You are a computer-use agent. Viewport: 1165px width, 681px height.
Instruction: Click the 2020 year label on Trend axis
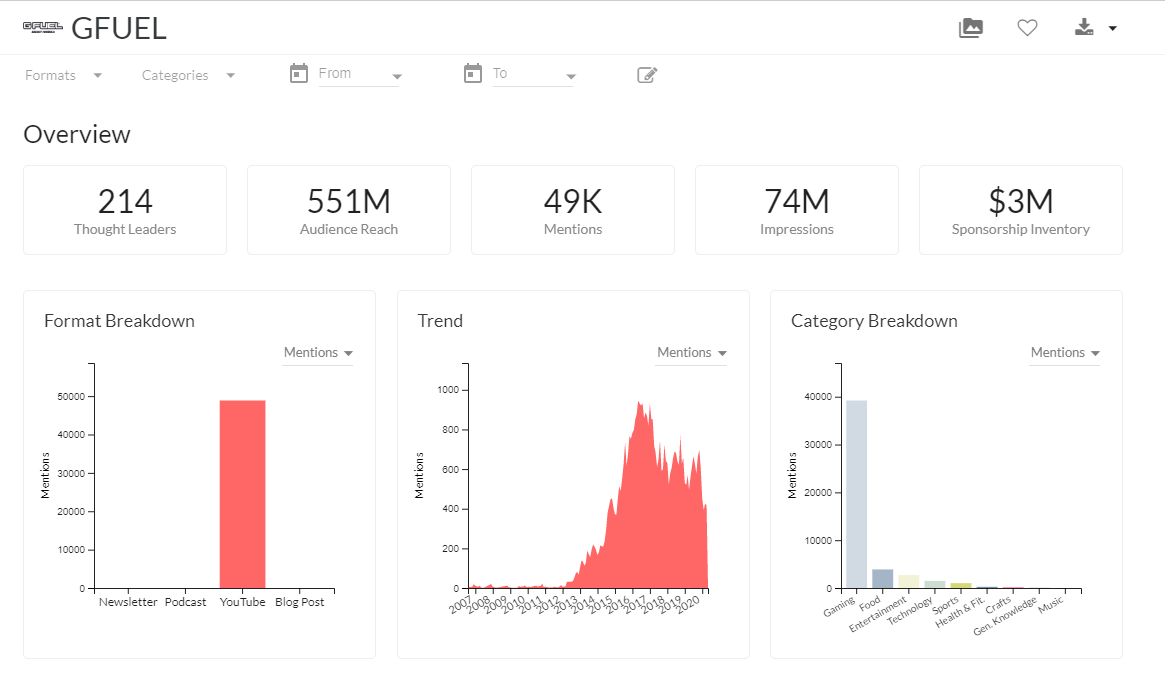pyautogui.click(x=689, y=604)
